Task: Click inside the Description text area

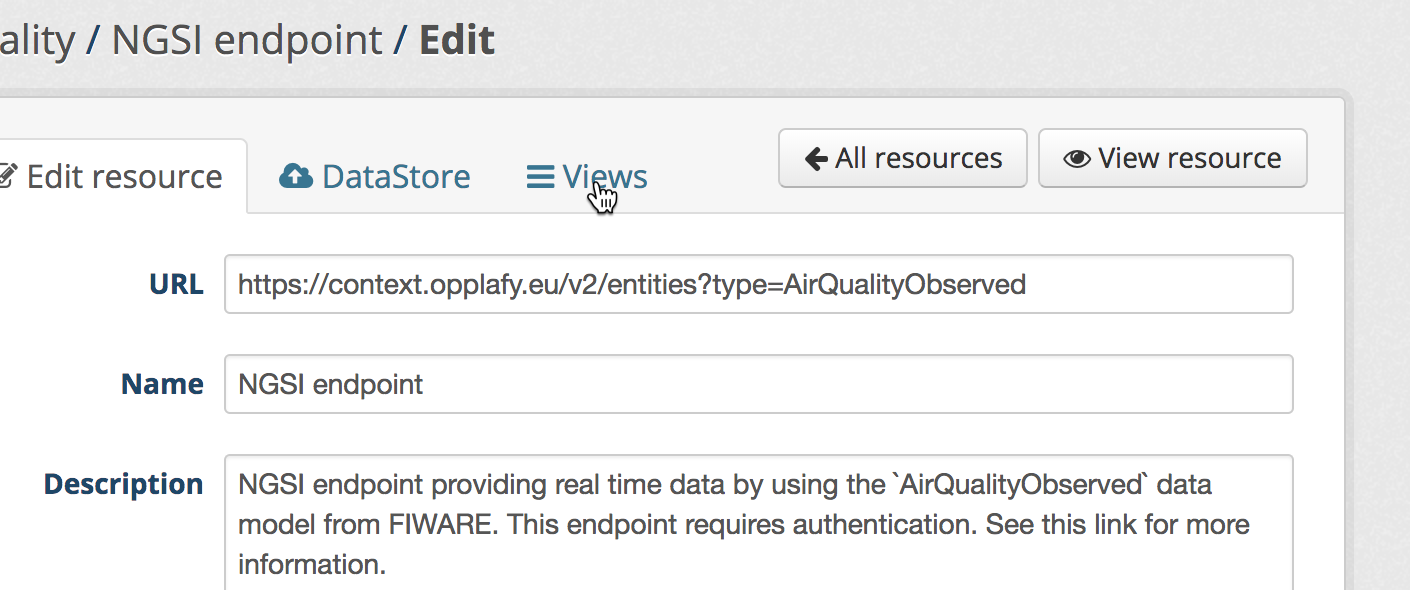Action: pos(759,522)
